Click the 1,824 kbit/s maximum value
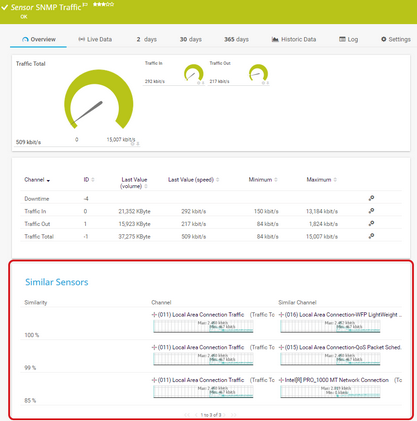The image size is (417, 421). point(323,224)
